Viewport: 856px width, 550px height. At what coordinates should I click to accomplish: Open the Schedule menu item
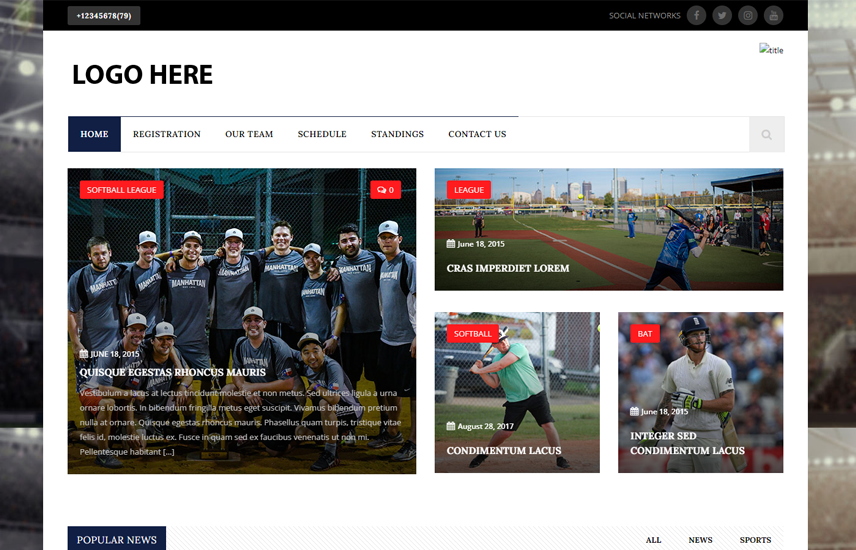322,134
